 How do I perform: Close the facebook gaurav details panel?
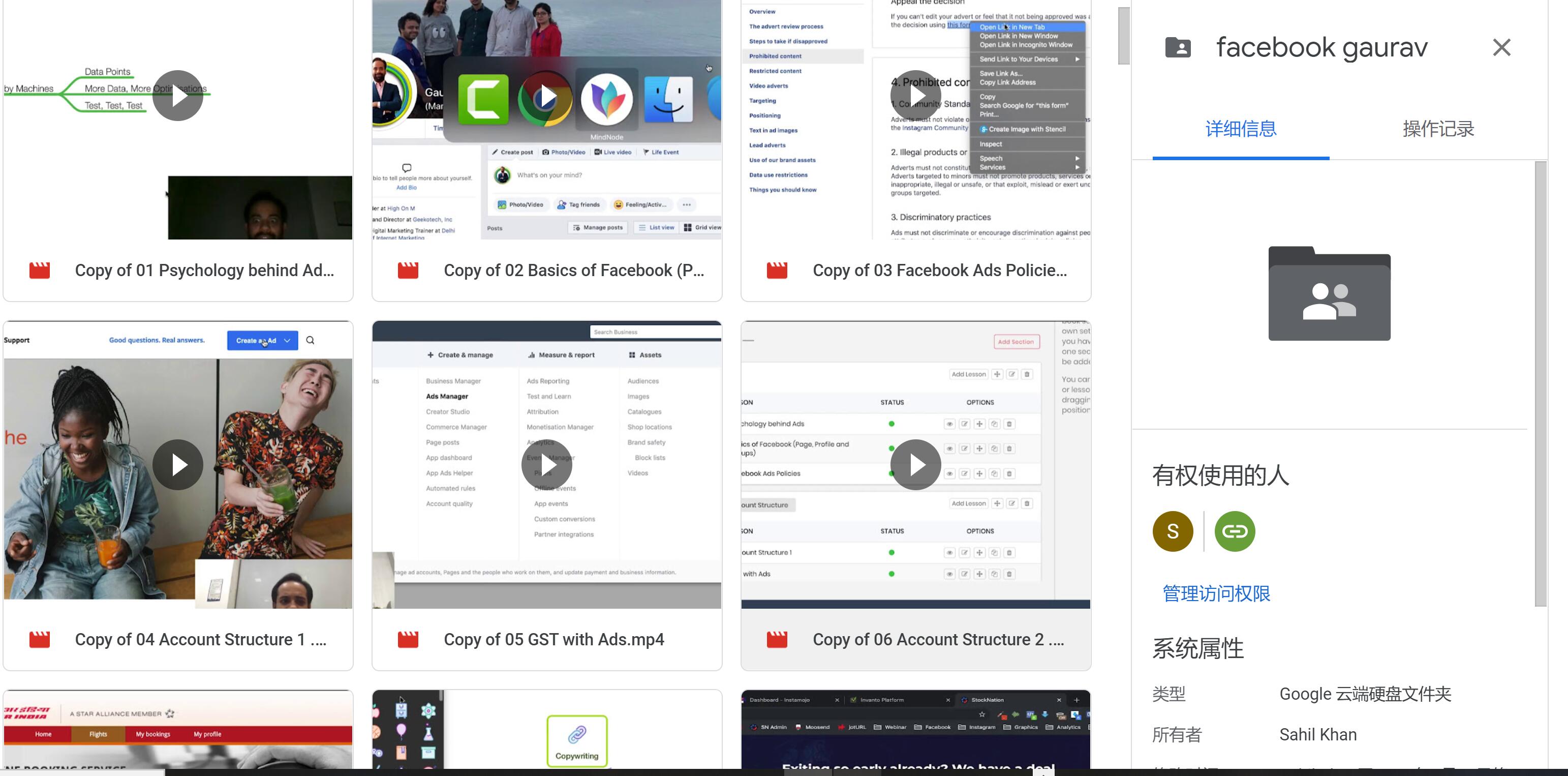coord(1501,47)
